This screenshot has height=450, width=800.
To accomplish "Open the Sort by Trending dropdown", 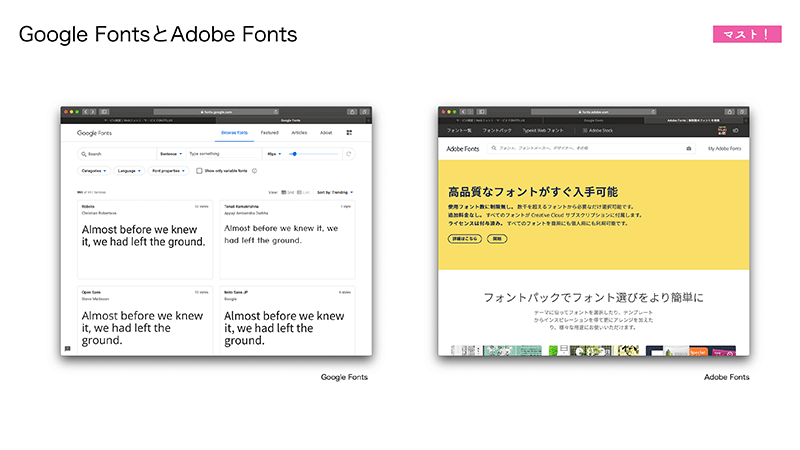I will [336, 191].
